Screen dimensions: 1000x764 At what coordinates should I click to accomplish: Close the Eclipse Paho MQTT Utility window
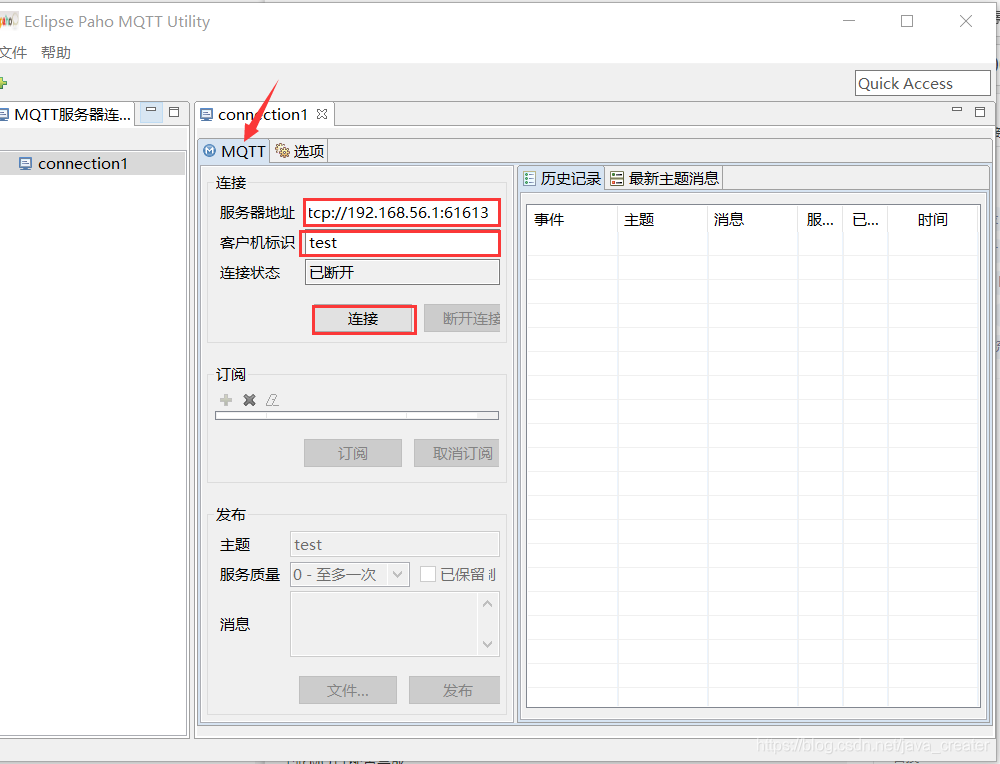[x=966, y=21]
